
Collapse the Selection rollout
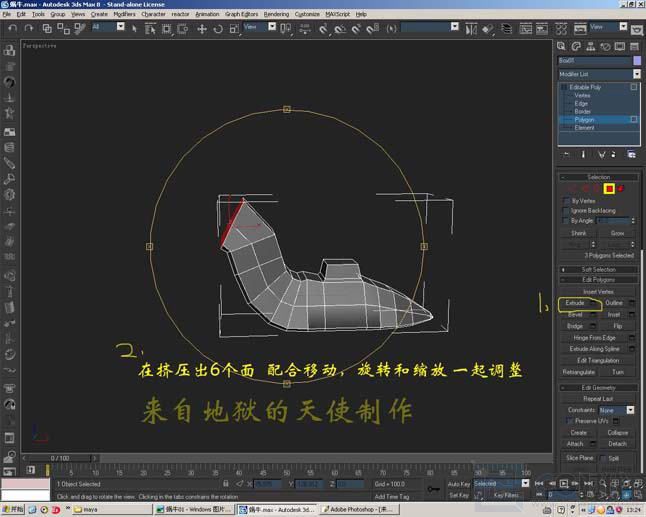[x=598, y=177]
